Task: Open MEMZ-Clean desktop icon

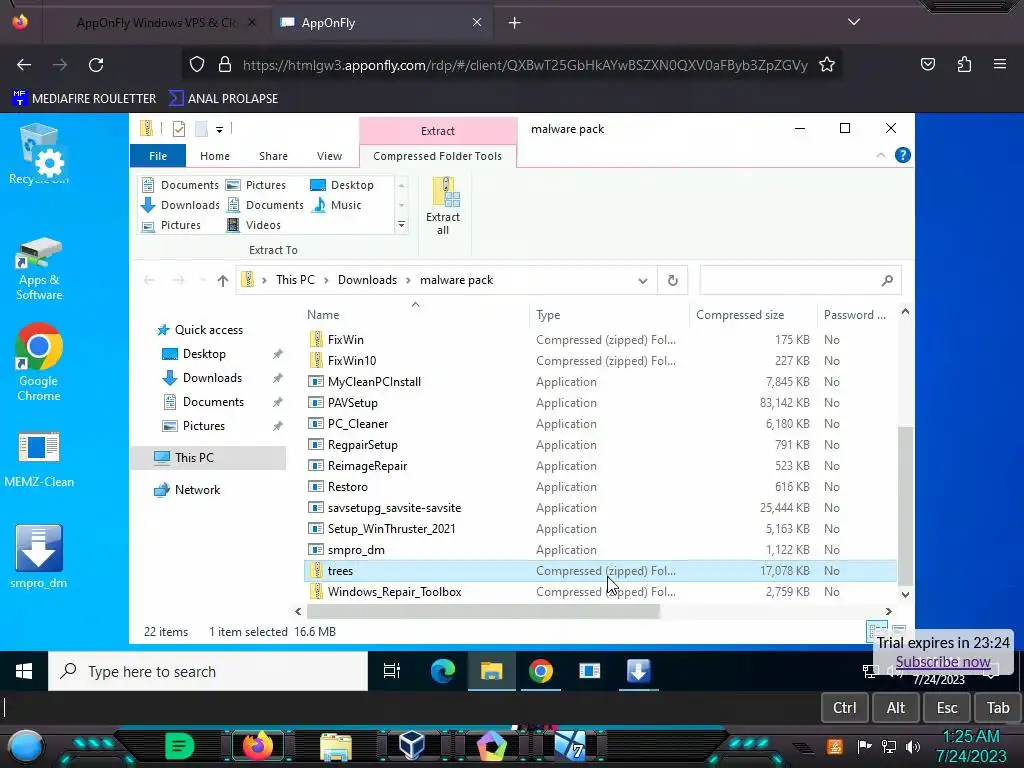Action: pos(39,460)
